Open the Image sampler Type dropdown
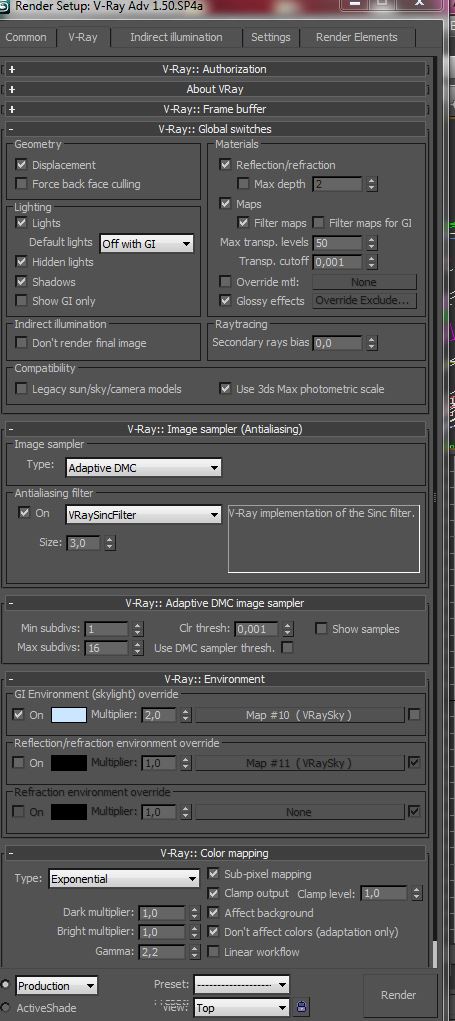 (x=143, y=468)
